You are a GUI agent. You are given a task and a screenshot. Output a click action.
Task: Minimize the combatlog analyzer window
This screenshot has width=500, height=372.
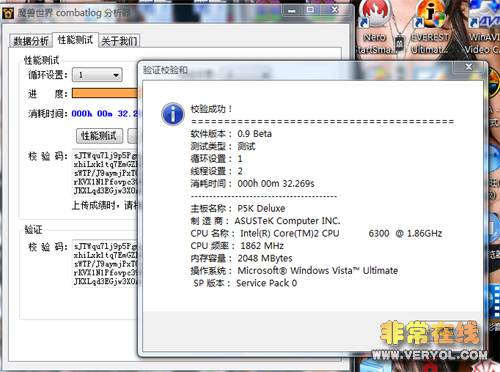point(292,11)
